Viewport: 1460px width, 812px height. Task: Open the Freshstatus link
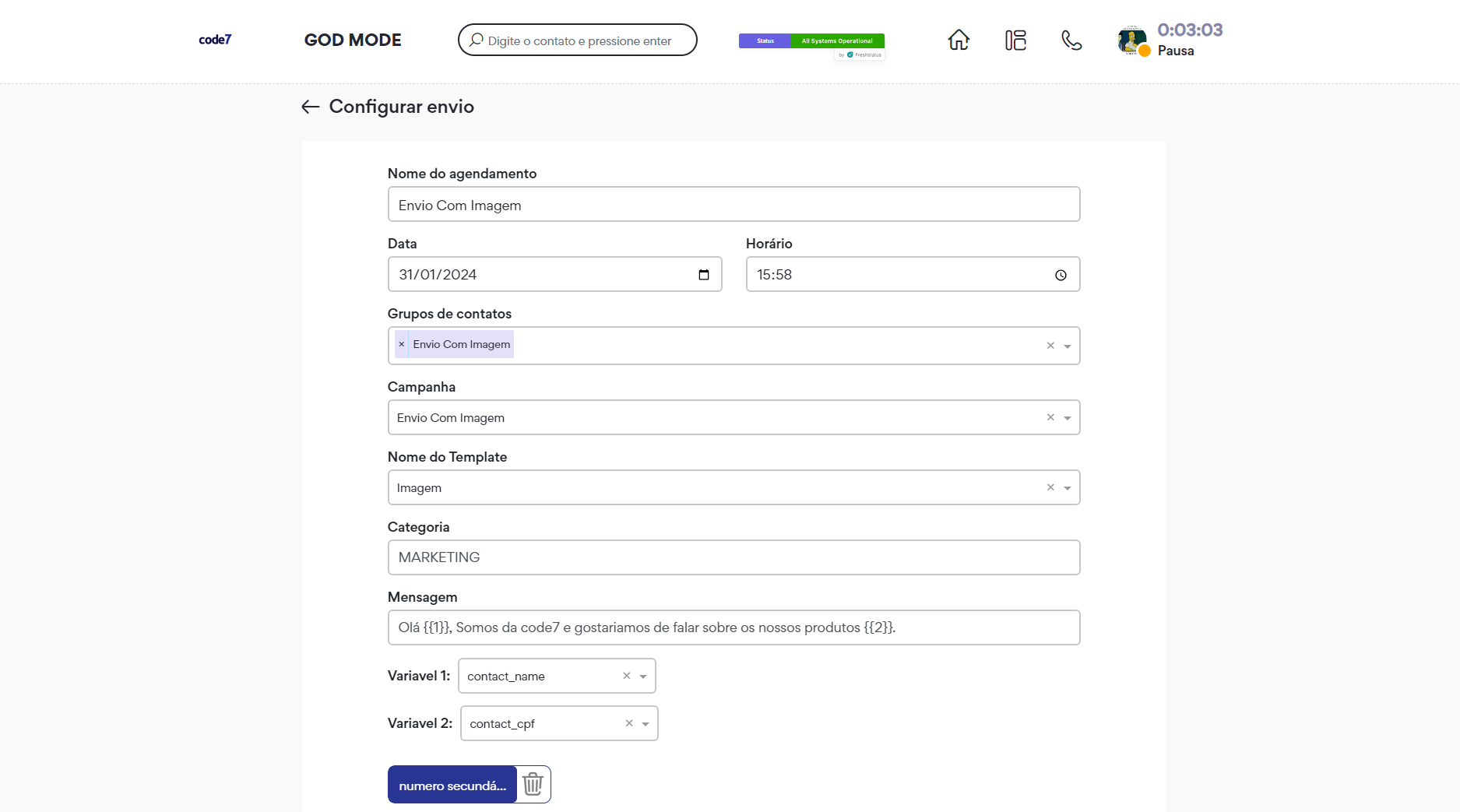pyautogui.click(x=860, y=54)
